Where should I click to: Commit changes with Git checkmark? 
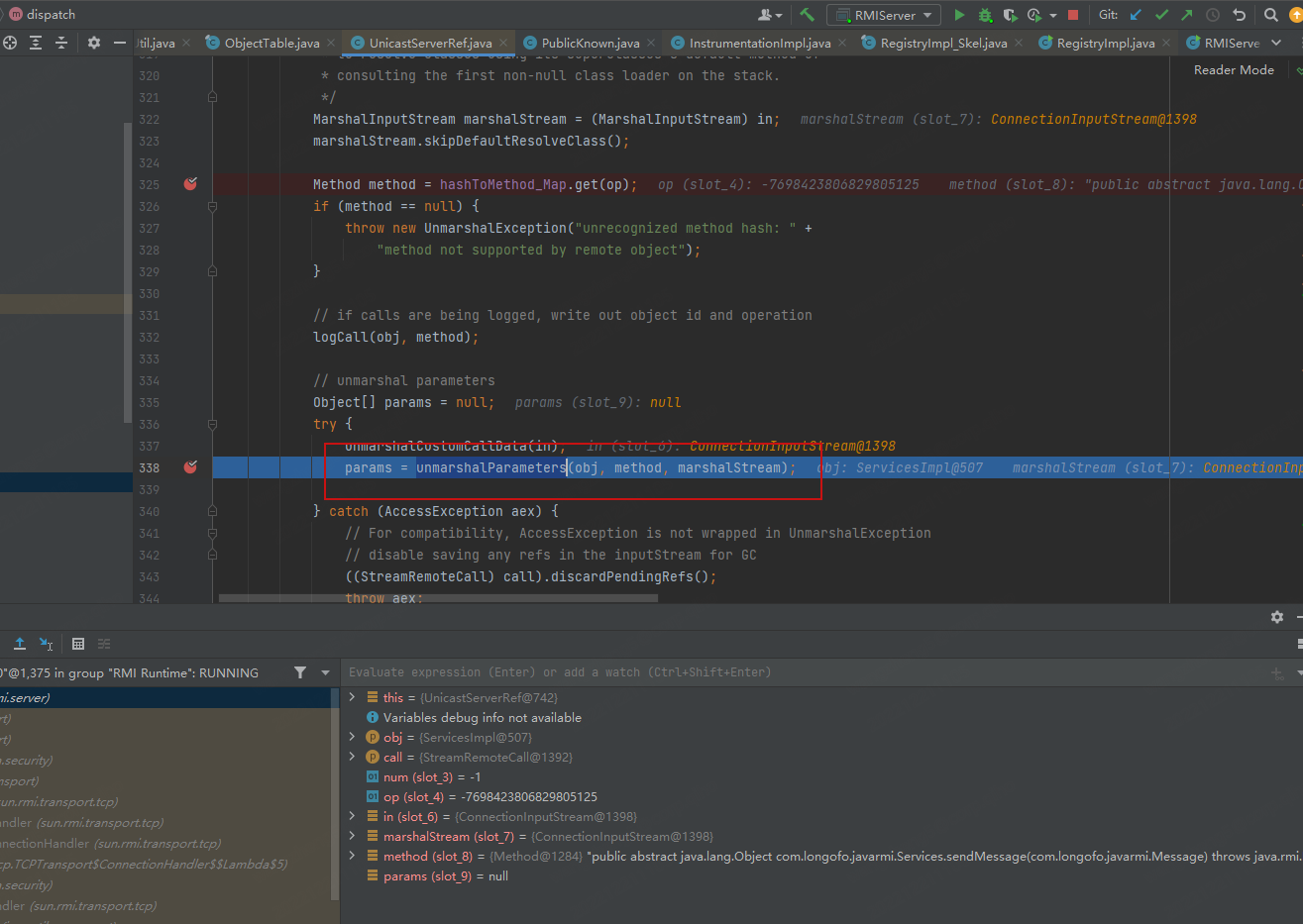pyautogui.click(x=1161, y=15)
